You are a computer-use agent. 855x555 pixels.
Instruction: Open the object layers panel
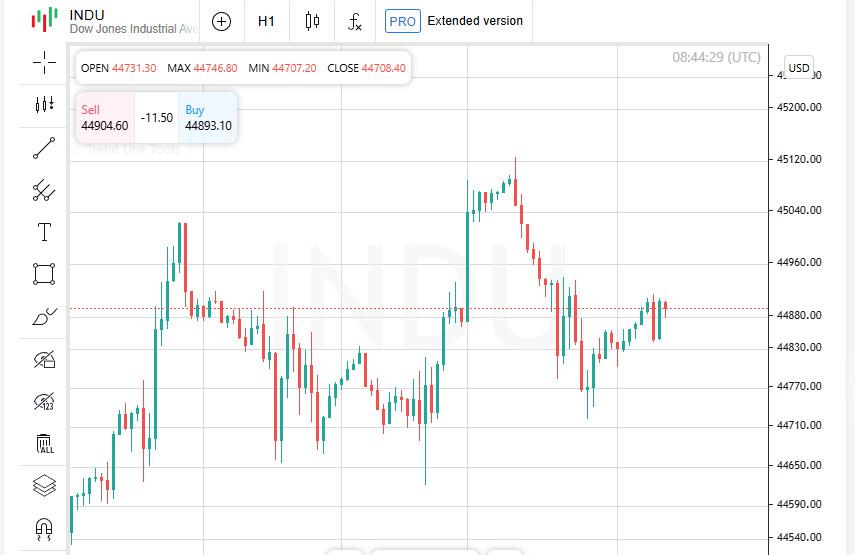pyautogui.click(x=44, y=486)
